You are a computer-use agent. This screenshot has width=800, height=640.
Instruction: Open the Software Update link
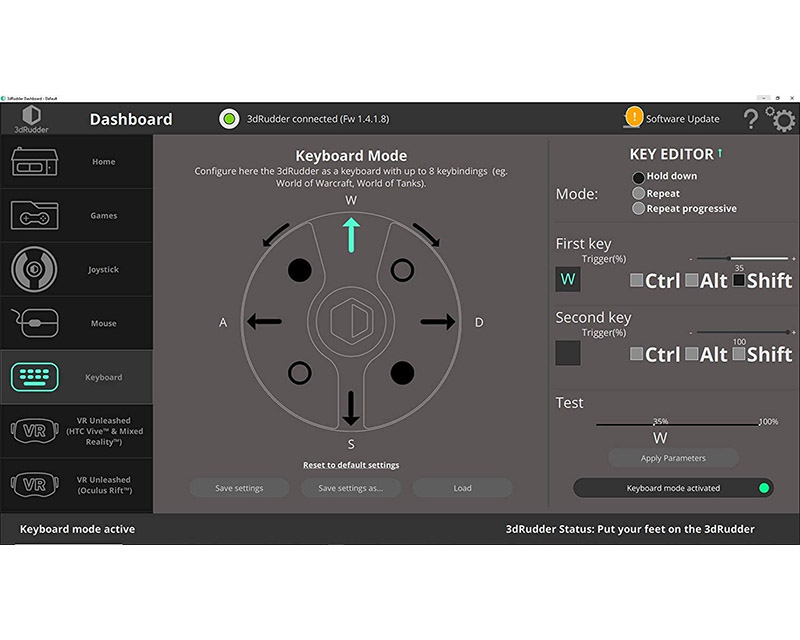coord(683,119)
